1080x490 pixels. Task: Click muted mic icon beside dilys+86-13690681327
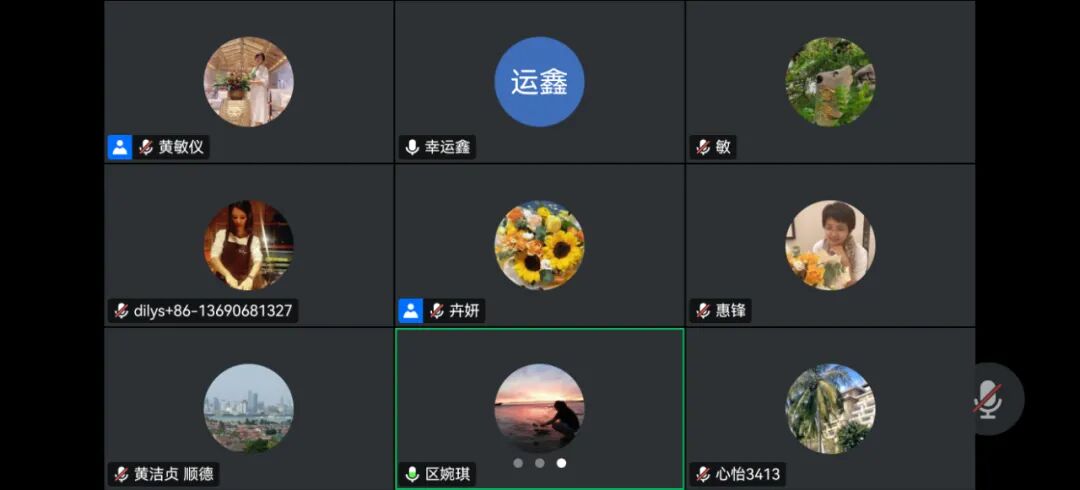[x=121, y=311]
